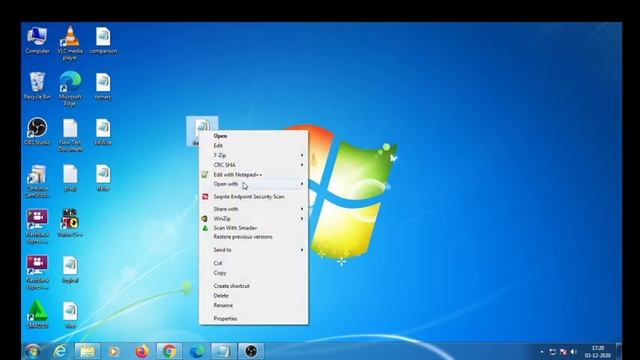The width and height of the screenshot is (640, 360).
Task: Select the logical file on desktop
Action: click(70, 270)
